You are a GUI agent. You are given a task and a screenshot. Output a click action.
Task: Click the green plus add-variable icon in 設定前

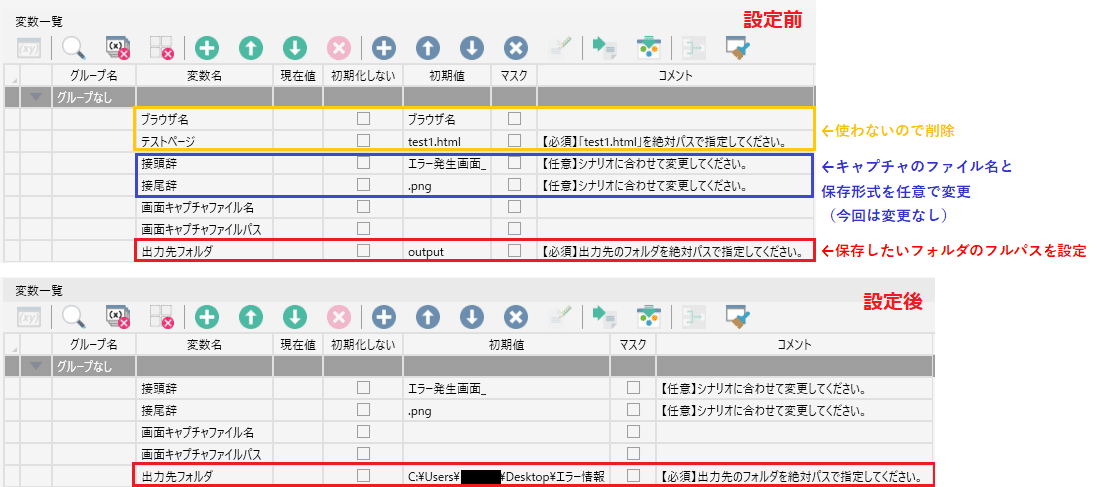pyautogui.click(x=206, y=48)
